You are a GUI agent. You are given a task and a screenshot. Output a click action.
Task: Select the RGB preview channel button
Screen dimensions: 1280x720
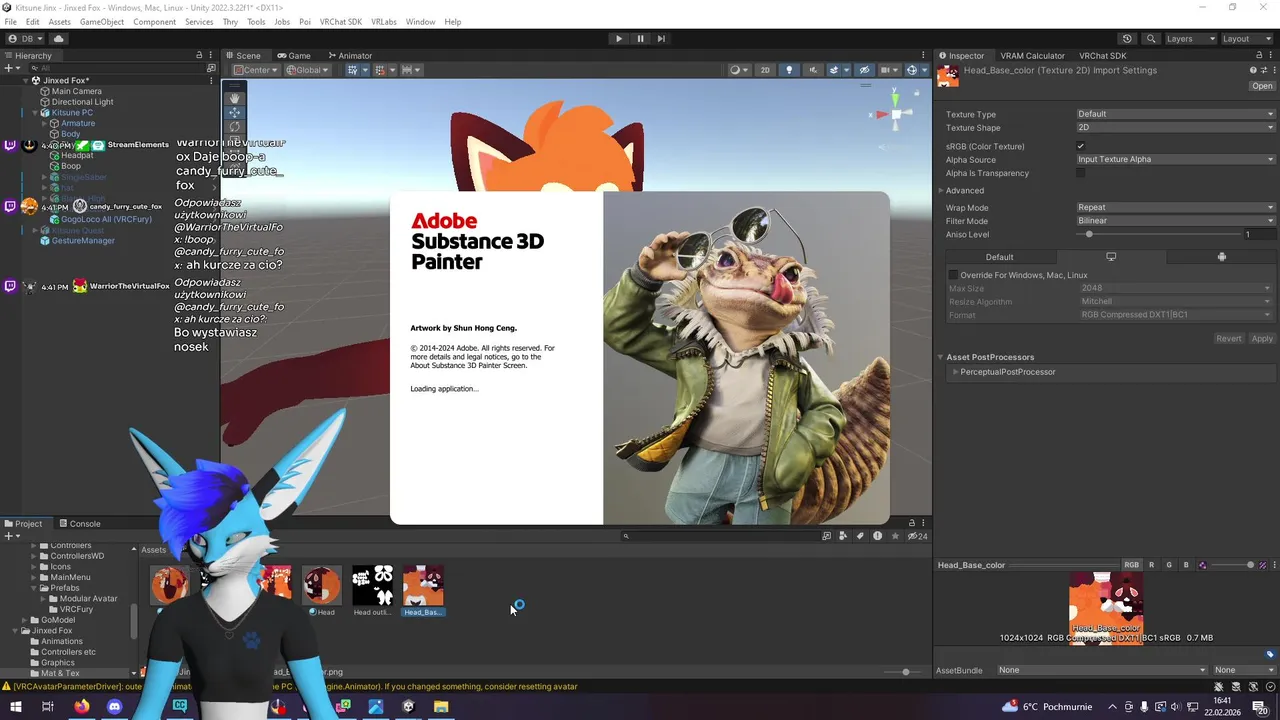coord(1131,565)
